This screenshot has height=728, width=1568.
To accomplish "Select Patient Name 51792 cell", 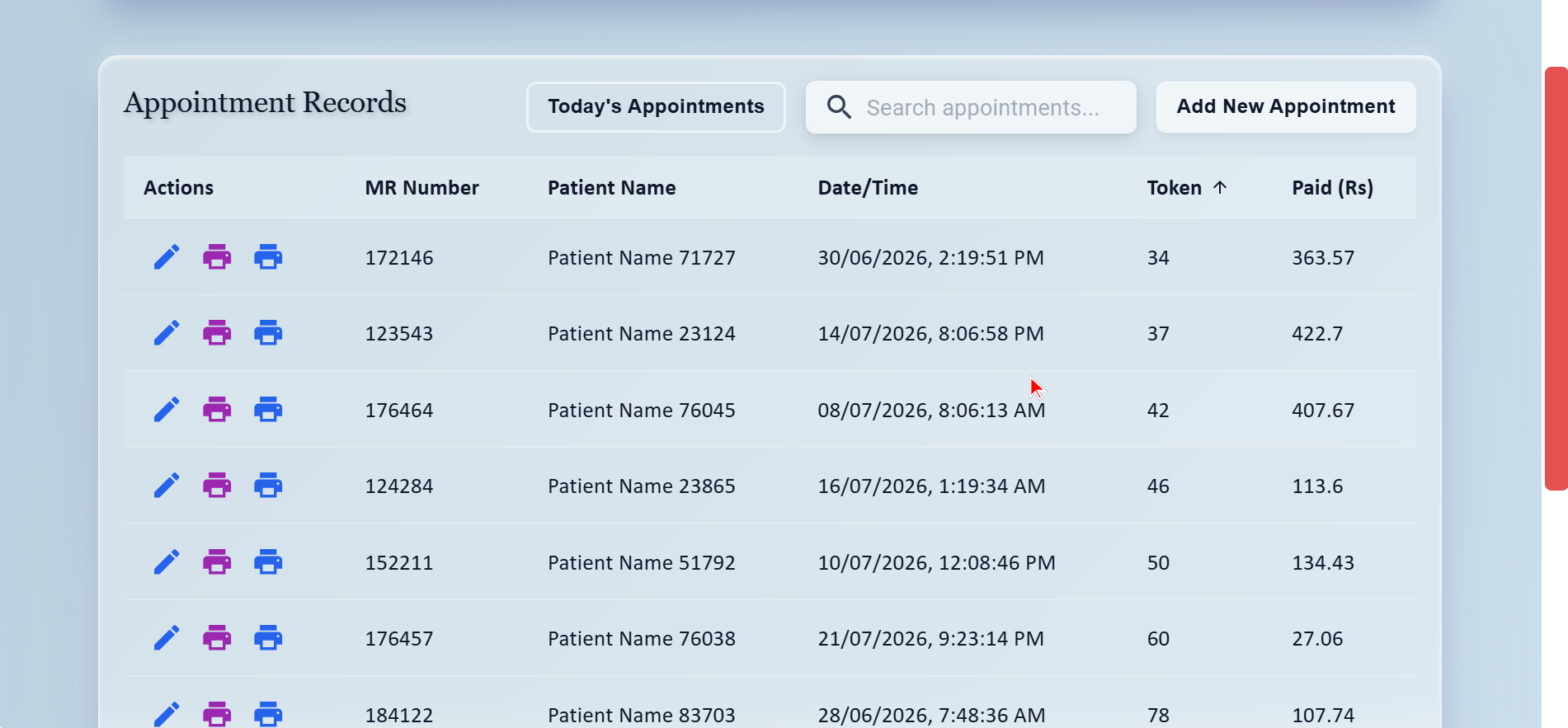I will point(641,563).
